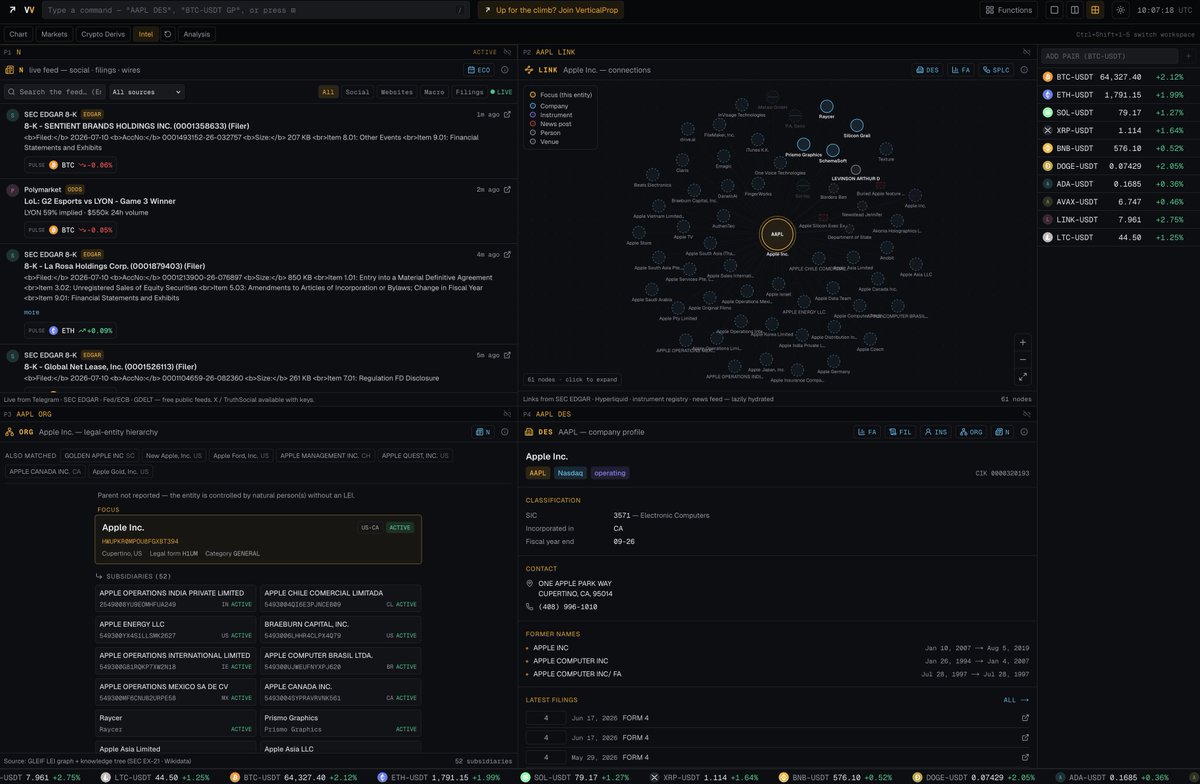This screenshot has height=784, width=1200.
Task: Filter the feed by Social
Action: [x=357, y=92]
